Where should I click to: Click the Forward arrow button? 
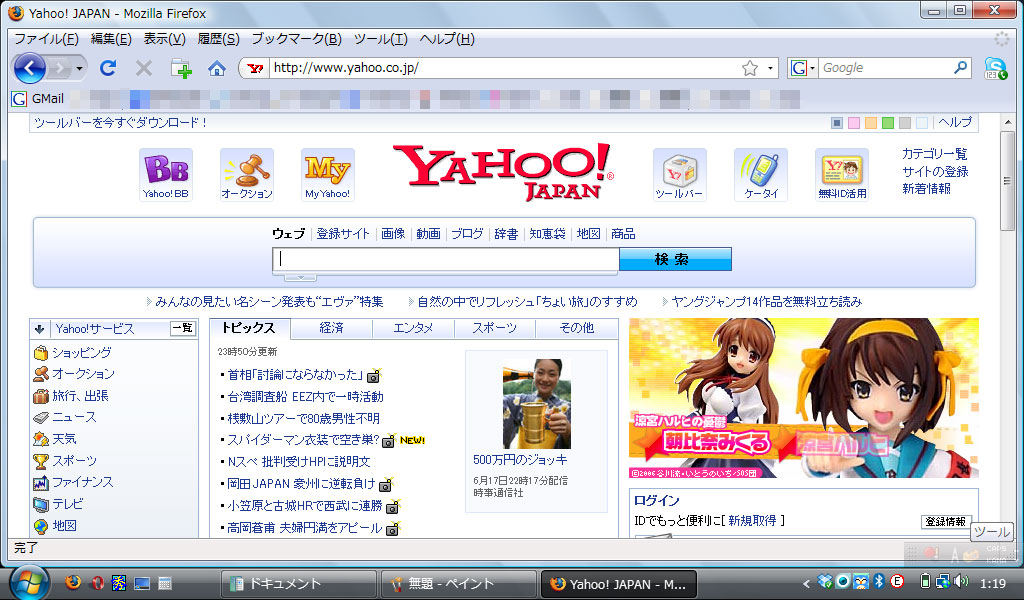click(59, 68)
